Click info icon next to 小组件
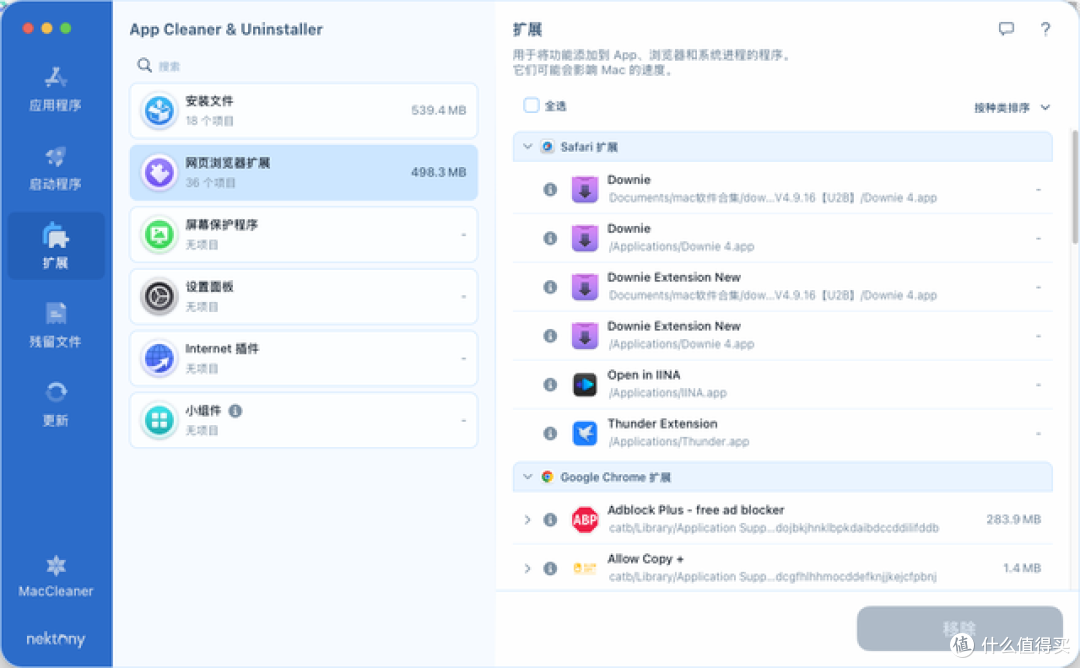Viewport: 1080px width, 668px height. pyautogui.click(x=236, y=411)
